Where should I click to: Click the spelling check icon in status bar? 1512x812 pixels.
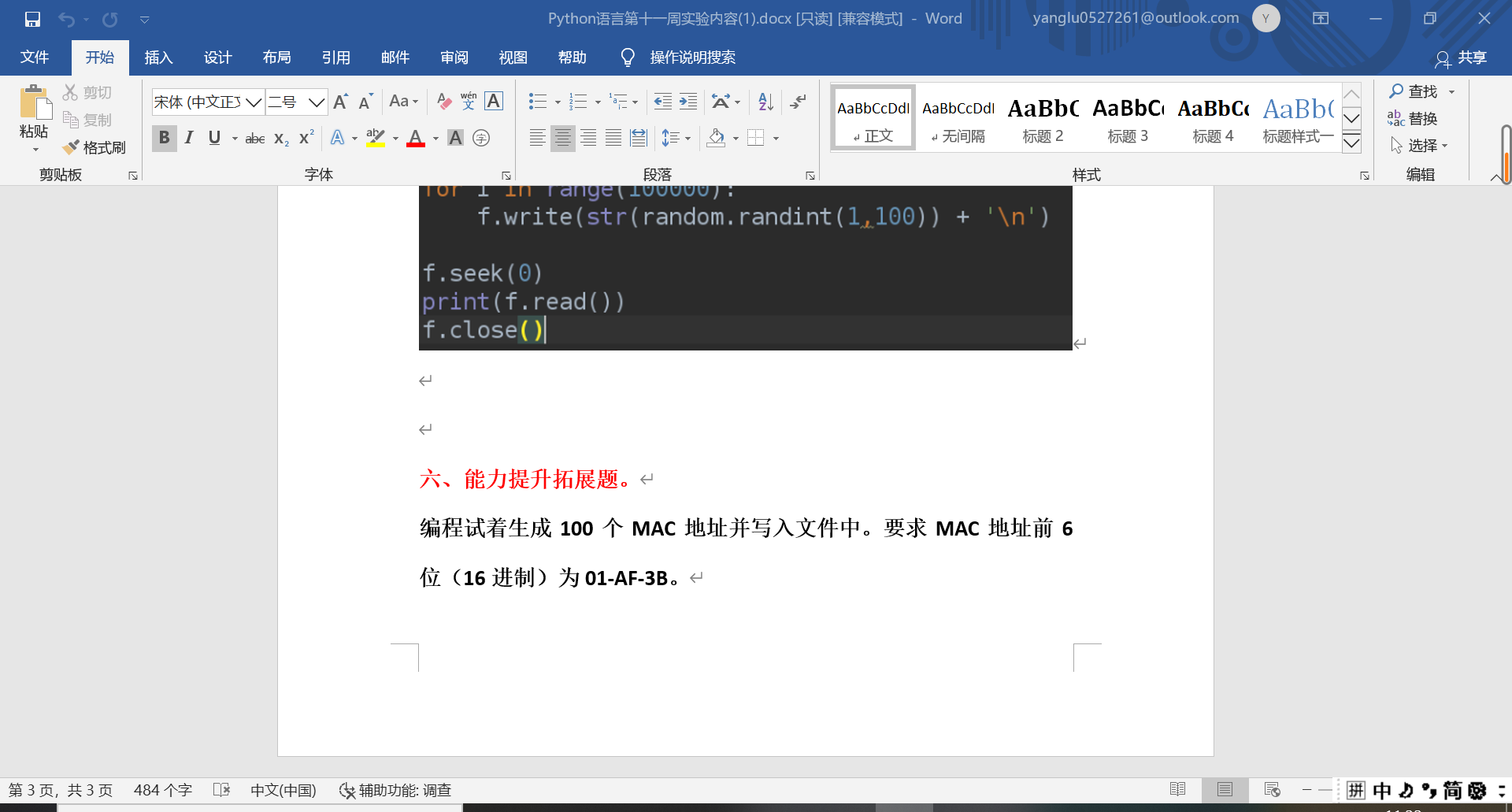coord(221,790)
